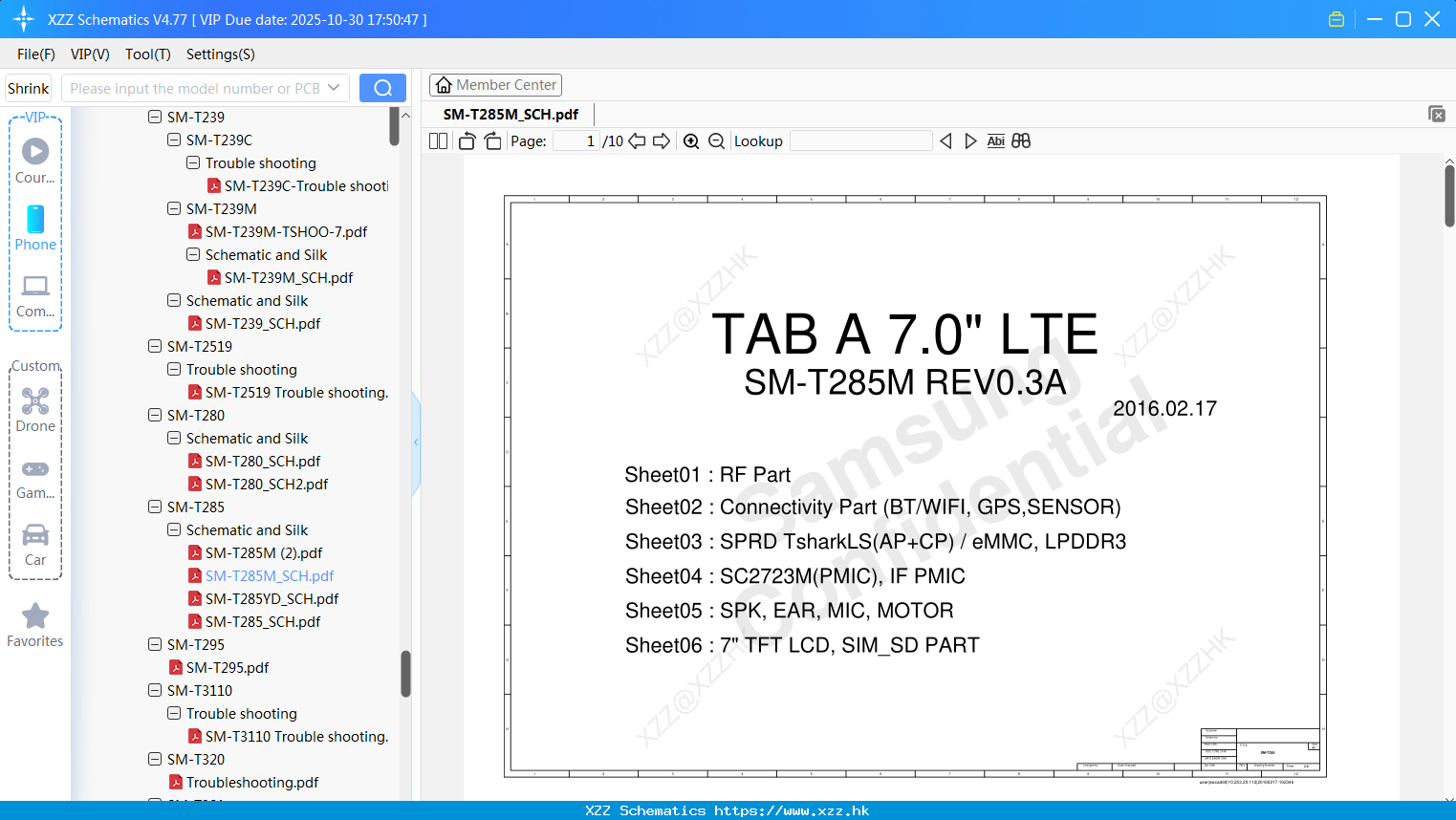1456x820 pixels.
Task: Open SM-T239C-Trouble shooting file
Action: pos(306,185)
